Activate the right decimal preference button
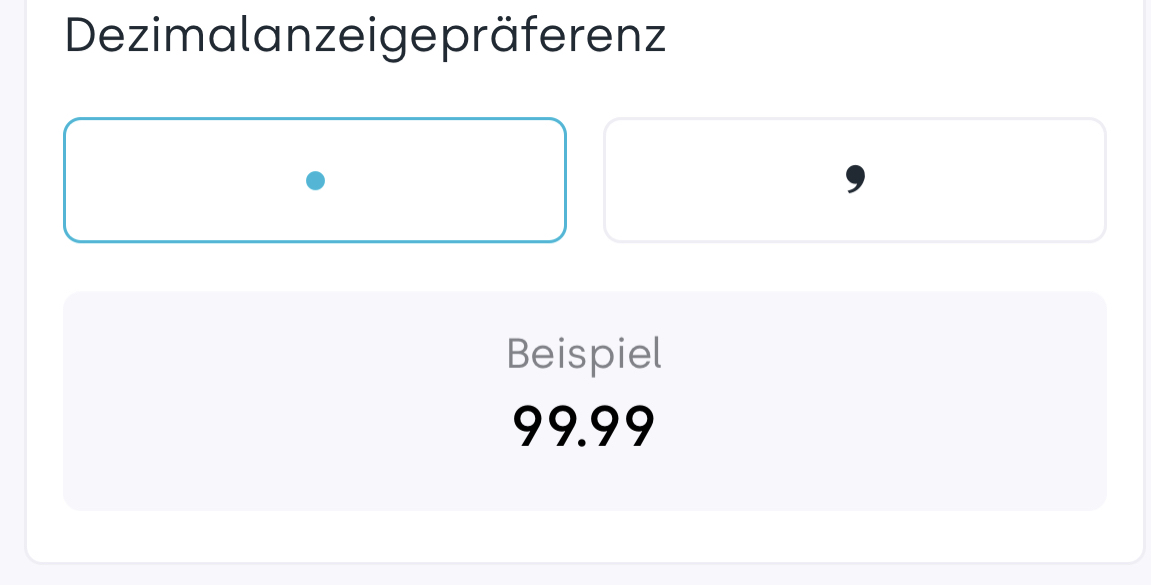The height and width of the screenshot is (585, 1151). (x=854, y=180)
